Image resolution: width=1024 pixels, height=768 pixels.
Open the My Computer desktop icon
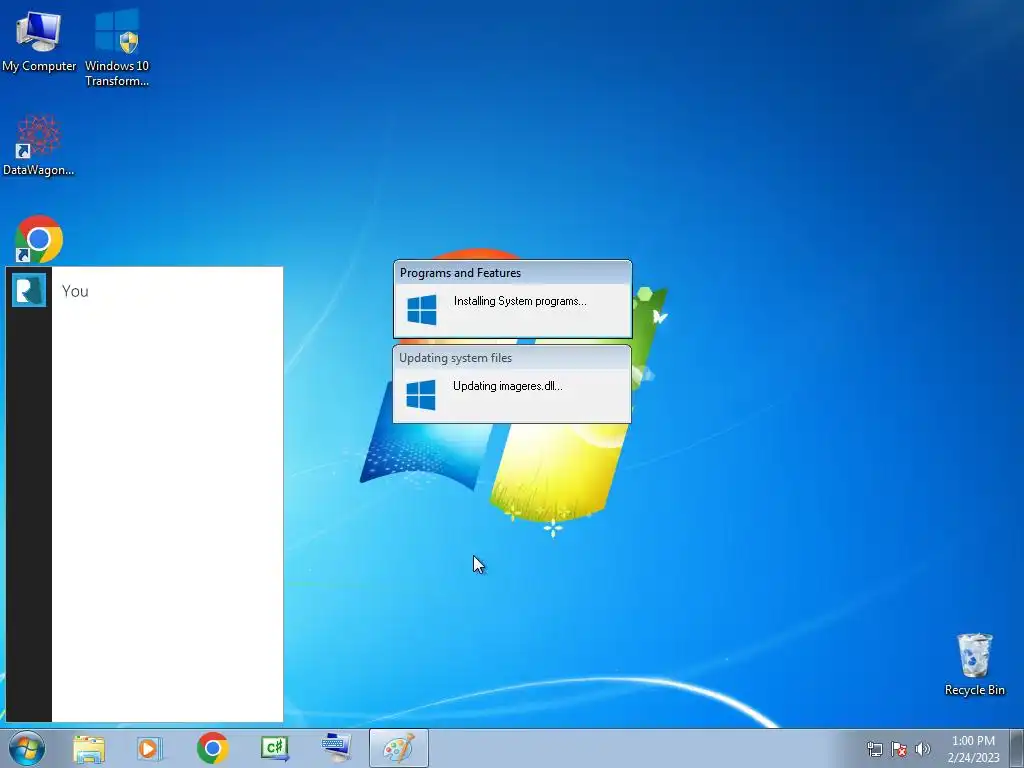tap(39, 40)
